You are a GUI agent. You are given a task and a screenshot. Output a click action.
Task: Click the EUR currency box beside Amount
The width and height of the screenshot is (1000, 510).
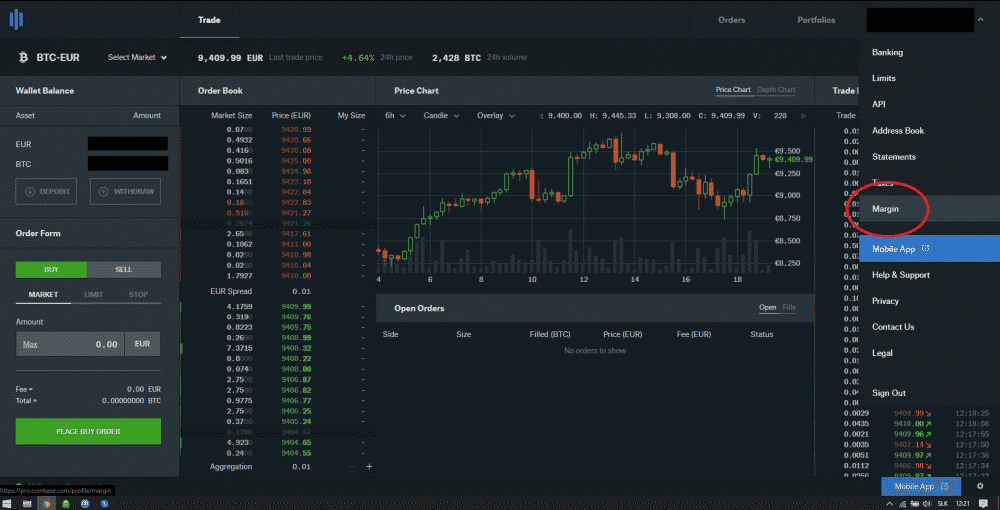point(142,344)
